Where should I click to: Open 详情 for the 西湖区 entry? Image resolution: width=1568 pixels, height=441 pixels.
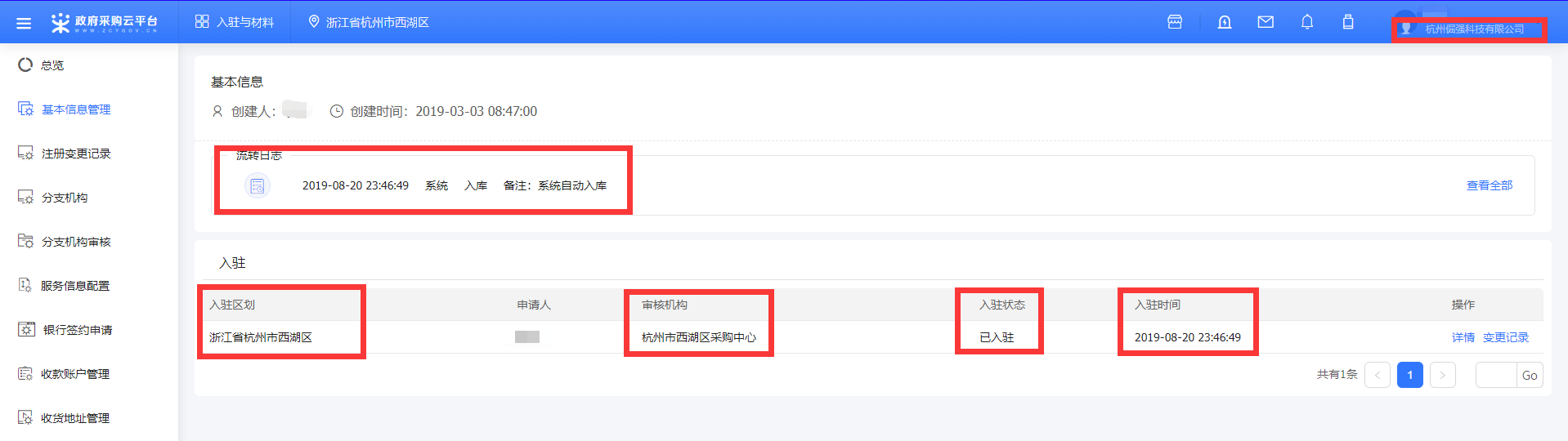point(1463,337)
